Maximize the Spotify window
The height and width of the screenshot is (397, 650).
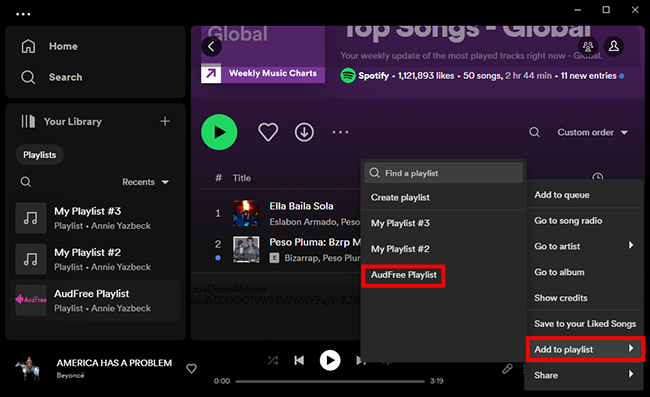coord(606,10)
